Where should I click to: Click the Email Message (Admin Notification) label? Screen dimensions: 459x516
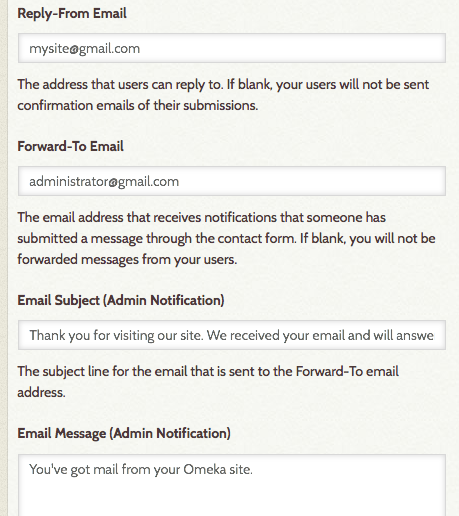124,433
